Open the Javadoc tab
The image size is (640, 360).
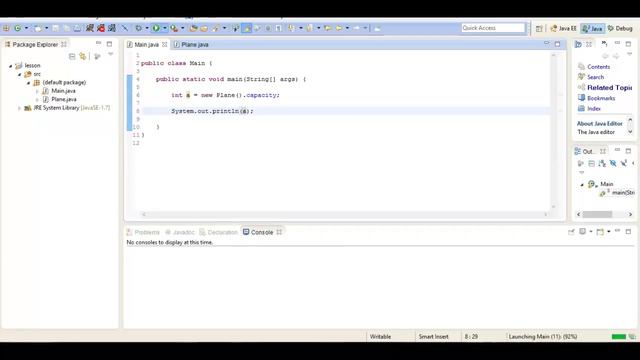[x=180, y=232]
